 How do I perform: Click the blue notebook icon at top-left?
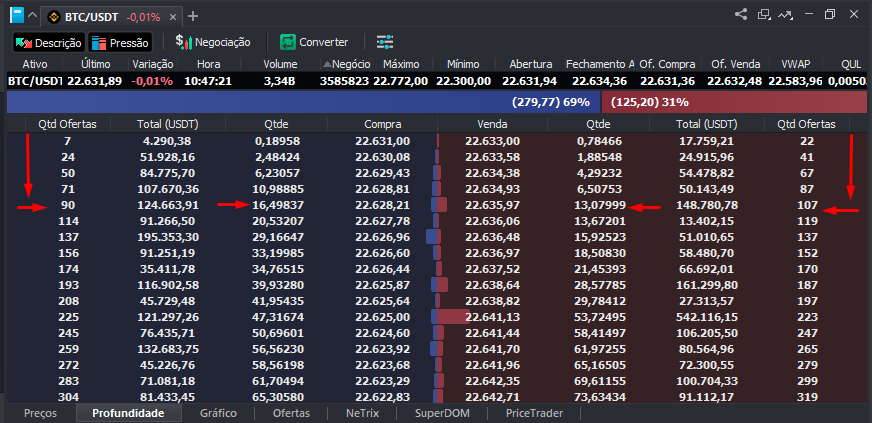pyautogui.click(x=17, y=15)
